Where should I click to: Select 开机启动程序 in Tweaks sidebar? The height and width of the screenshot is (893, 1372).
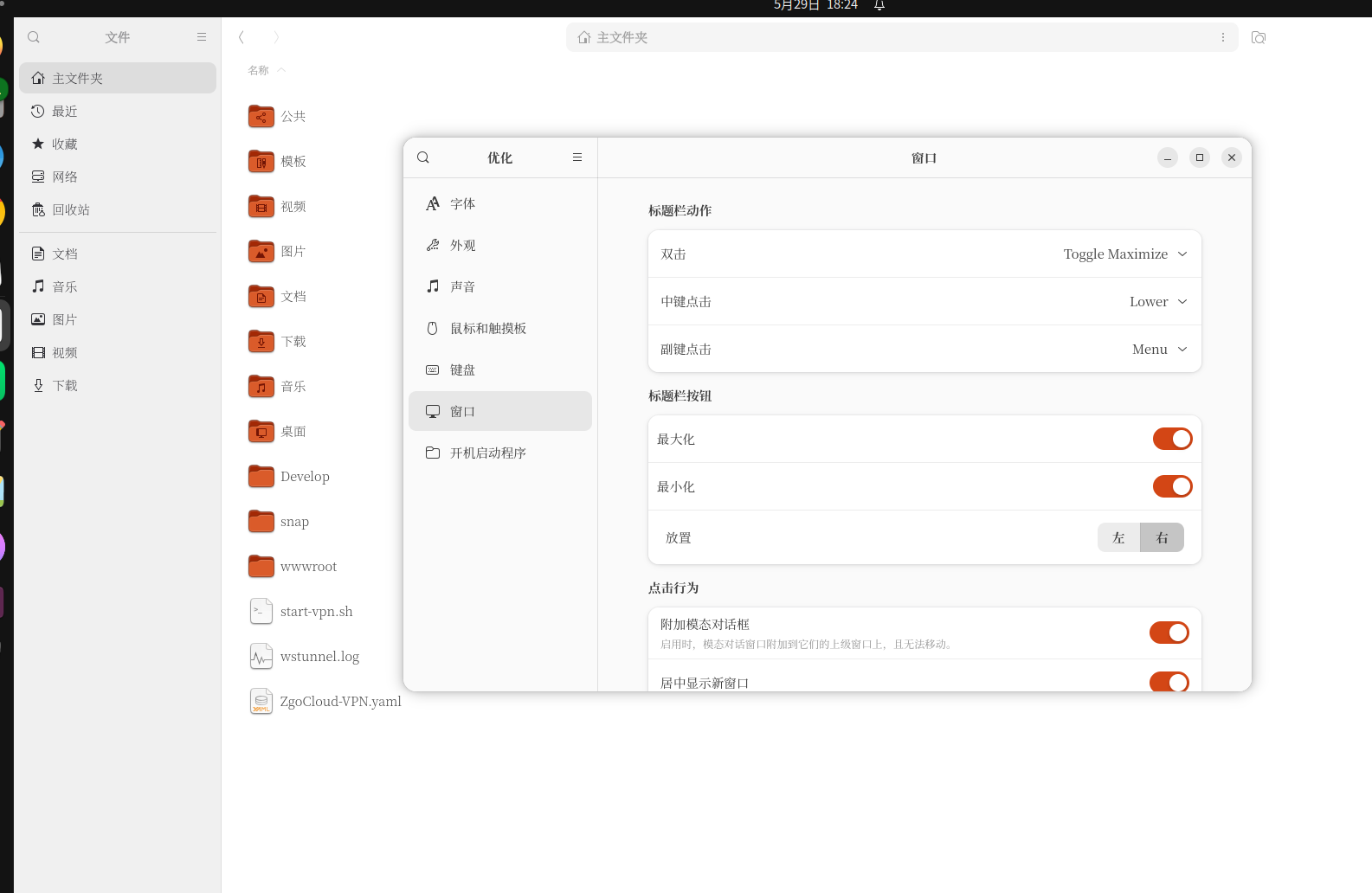(500, 453)
